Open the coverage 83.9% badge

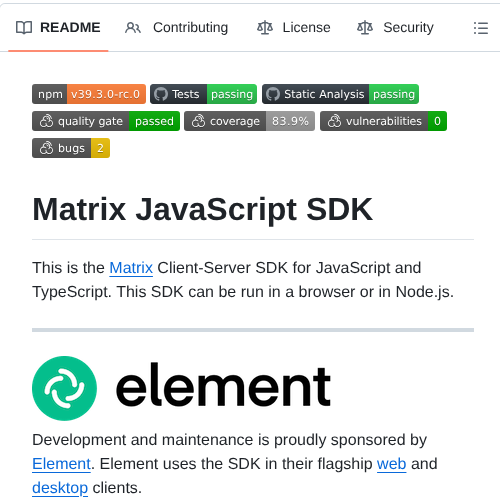click(249, 121)
